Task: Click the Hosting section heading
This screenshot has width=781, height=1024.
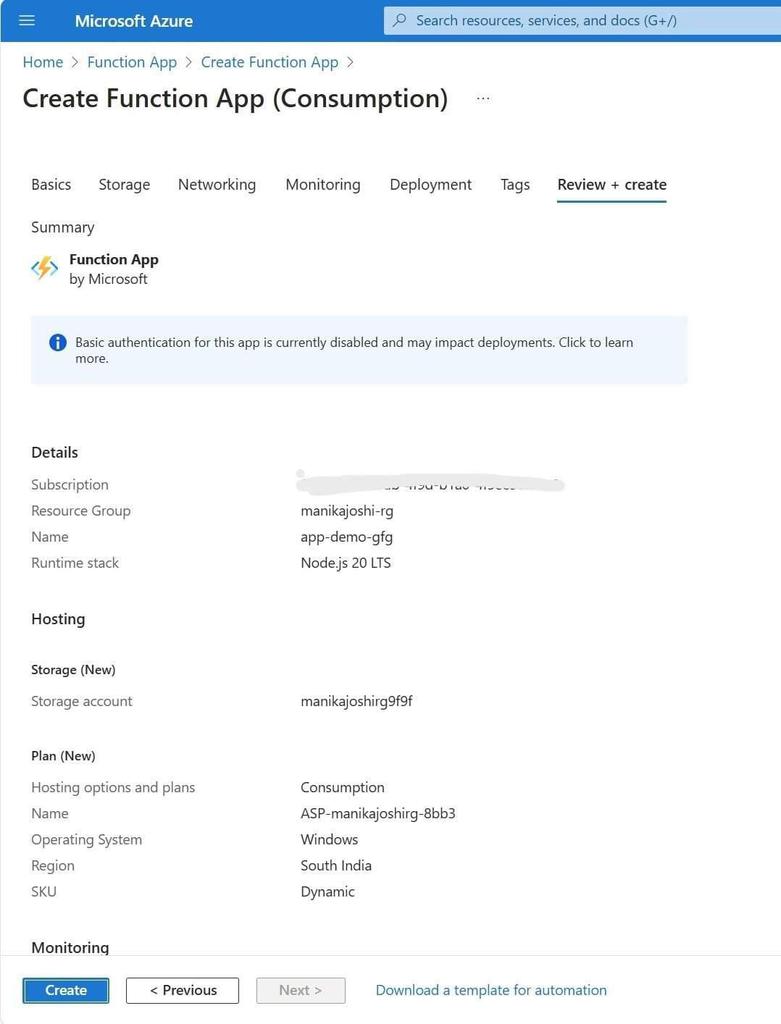Action: tap(58, 619)
